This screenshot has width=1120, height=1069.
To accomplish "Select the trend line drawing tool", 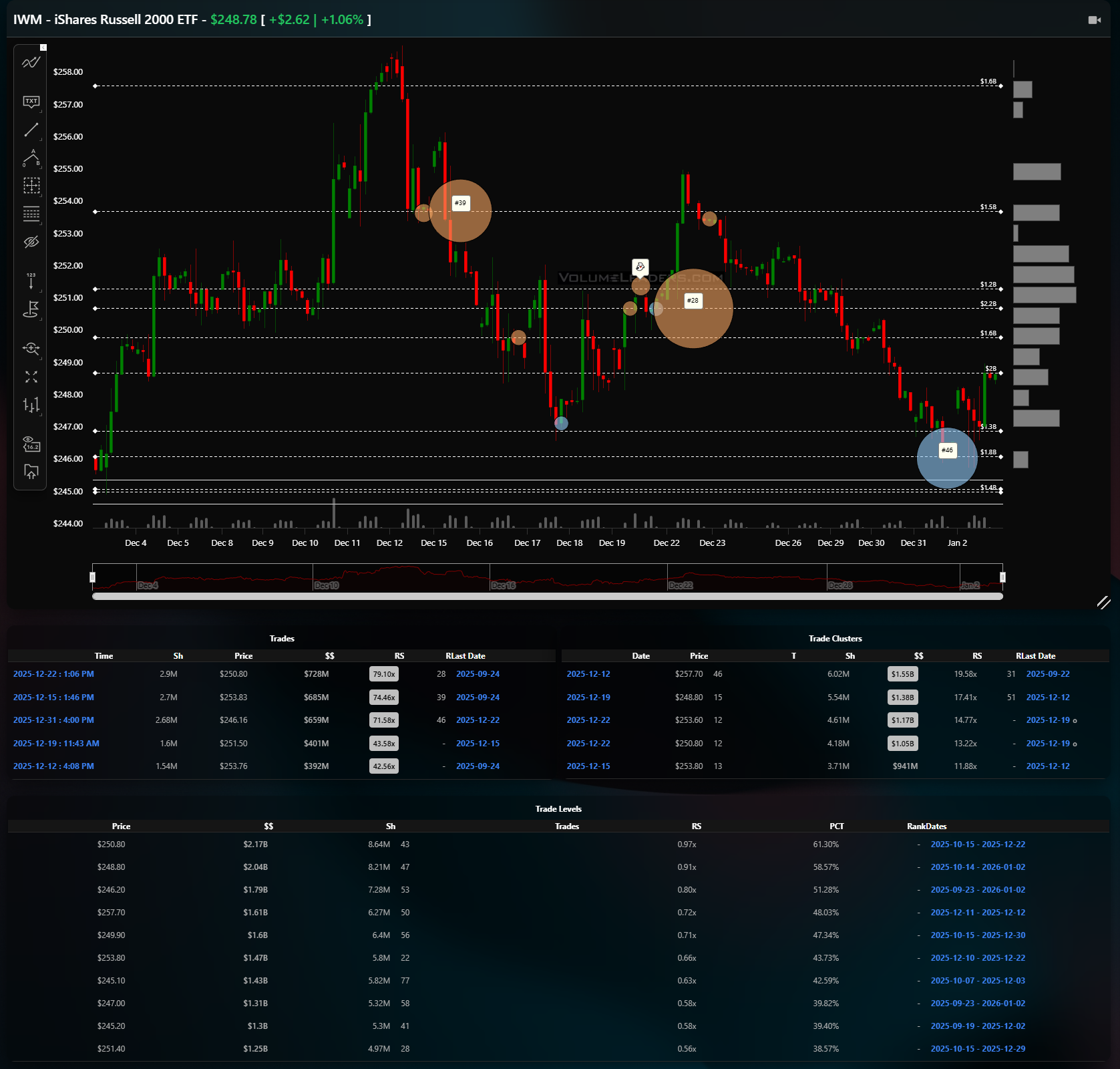I will point(31,130).
